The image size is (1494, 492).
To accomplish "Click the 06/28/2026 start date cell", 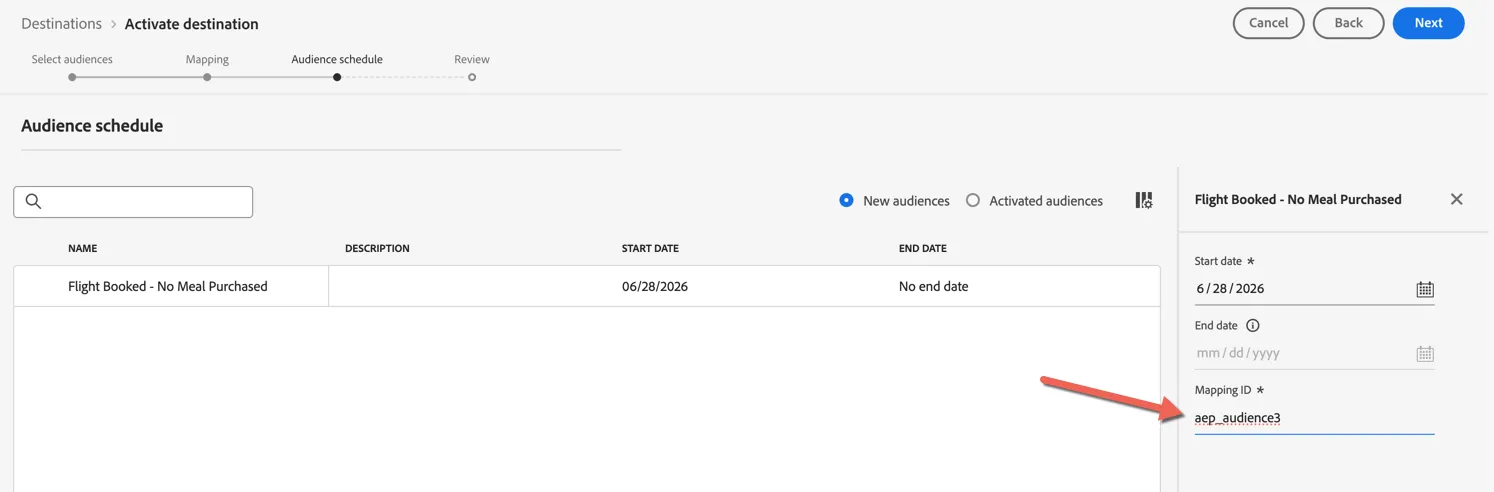I will click(655, 286).
